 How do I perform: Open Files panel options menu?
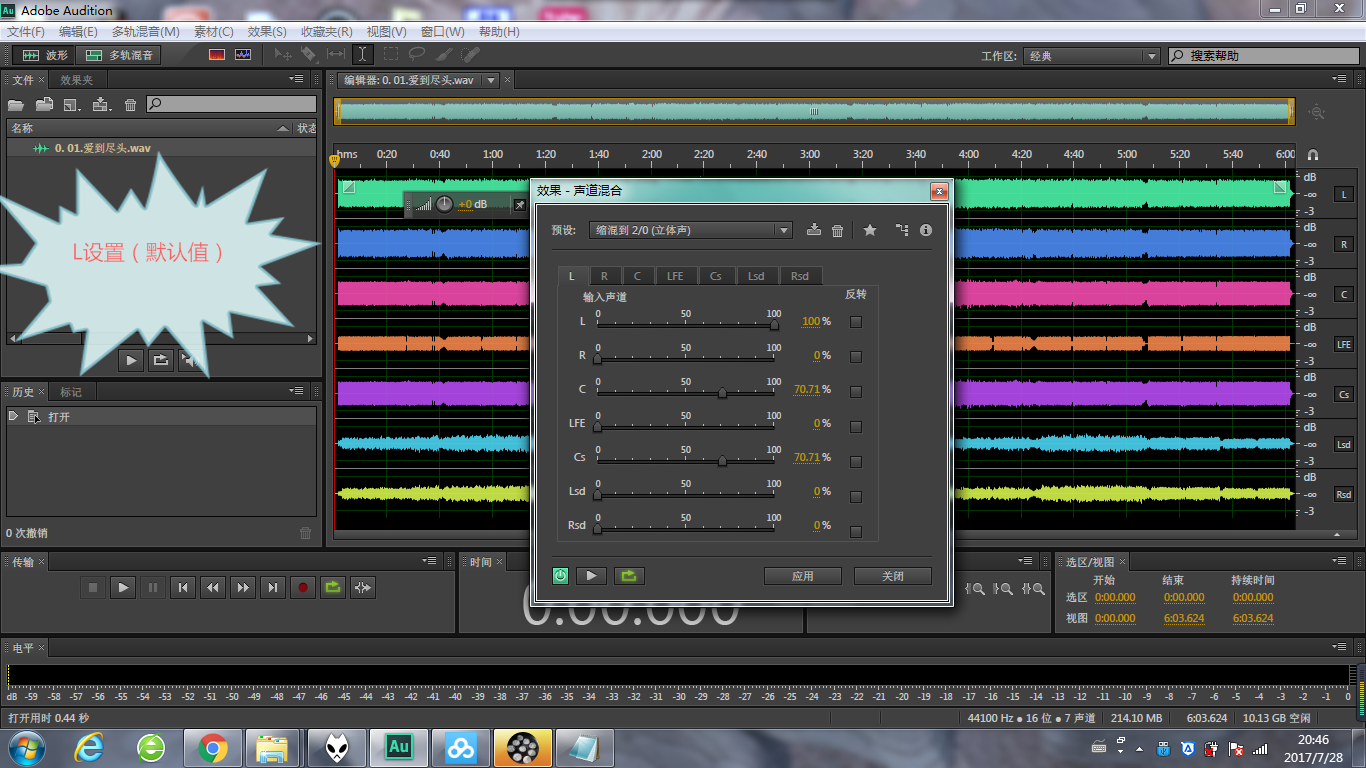[296, 79]
